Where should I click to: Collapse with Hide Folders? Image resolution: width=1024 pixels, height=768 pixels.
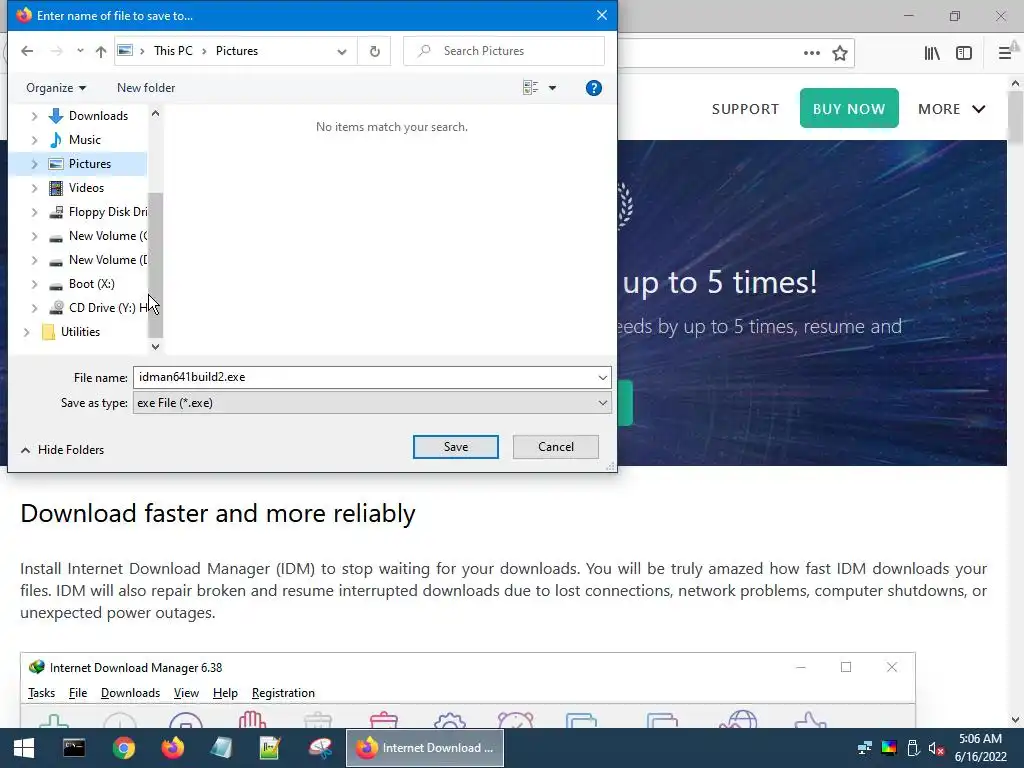[x=62, y=450]
